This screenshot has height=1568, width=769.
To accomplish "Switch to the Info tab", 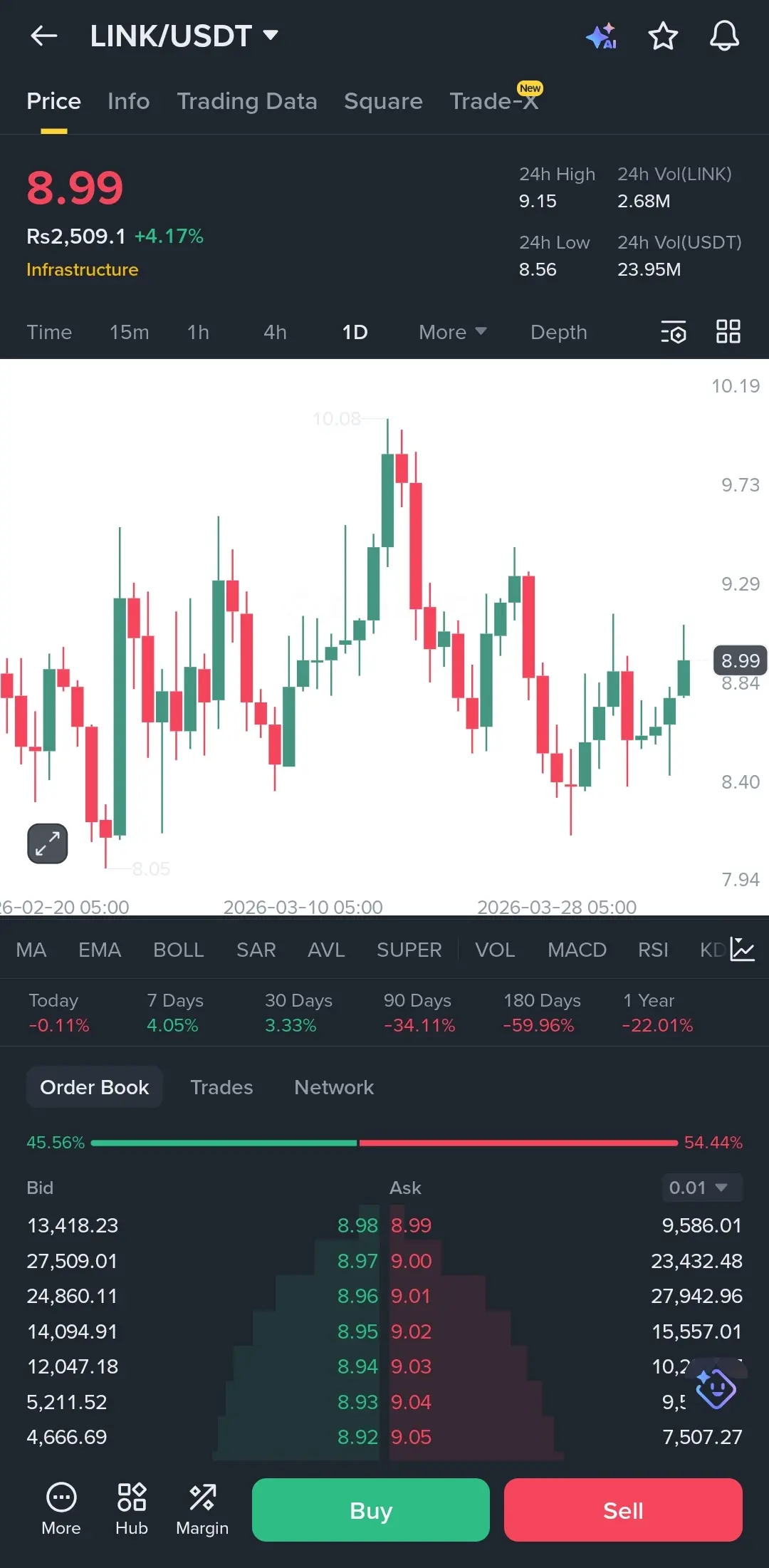I will pyautogui.click(x=128, y=101).
